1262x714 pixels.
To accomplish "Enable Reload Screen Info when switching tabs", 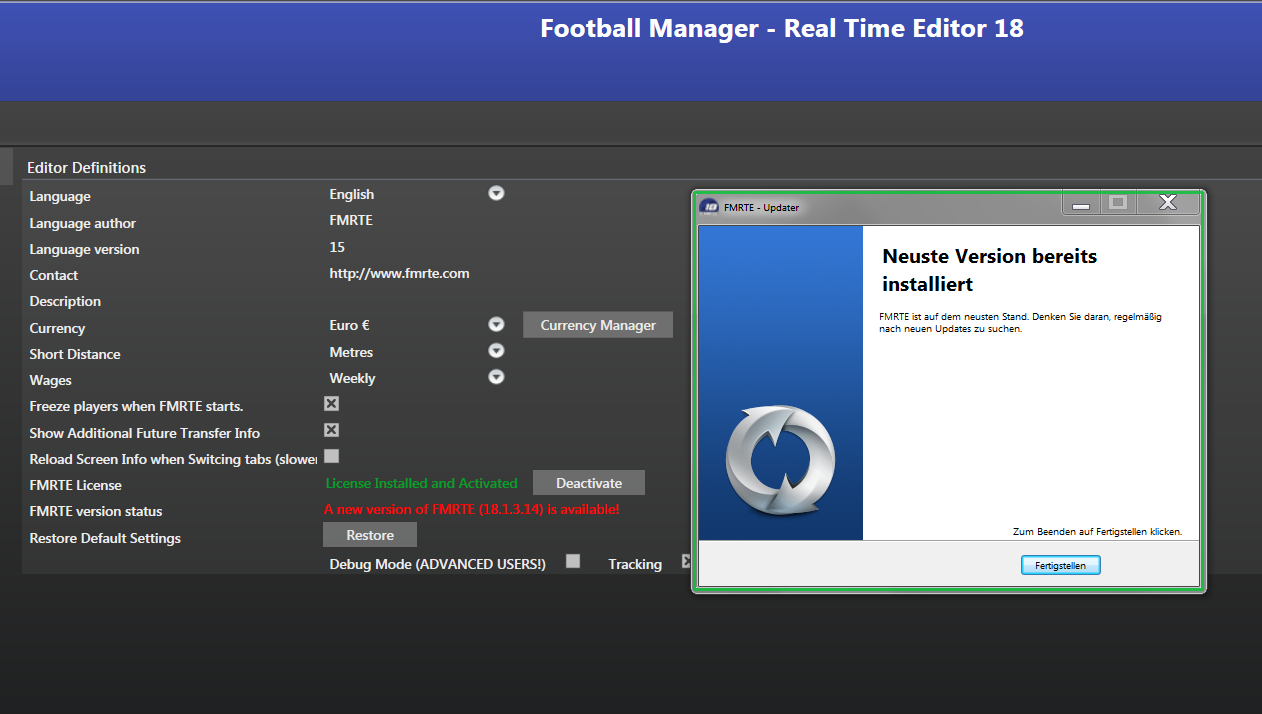I will (x=332, y=456).
